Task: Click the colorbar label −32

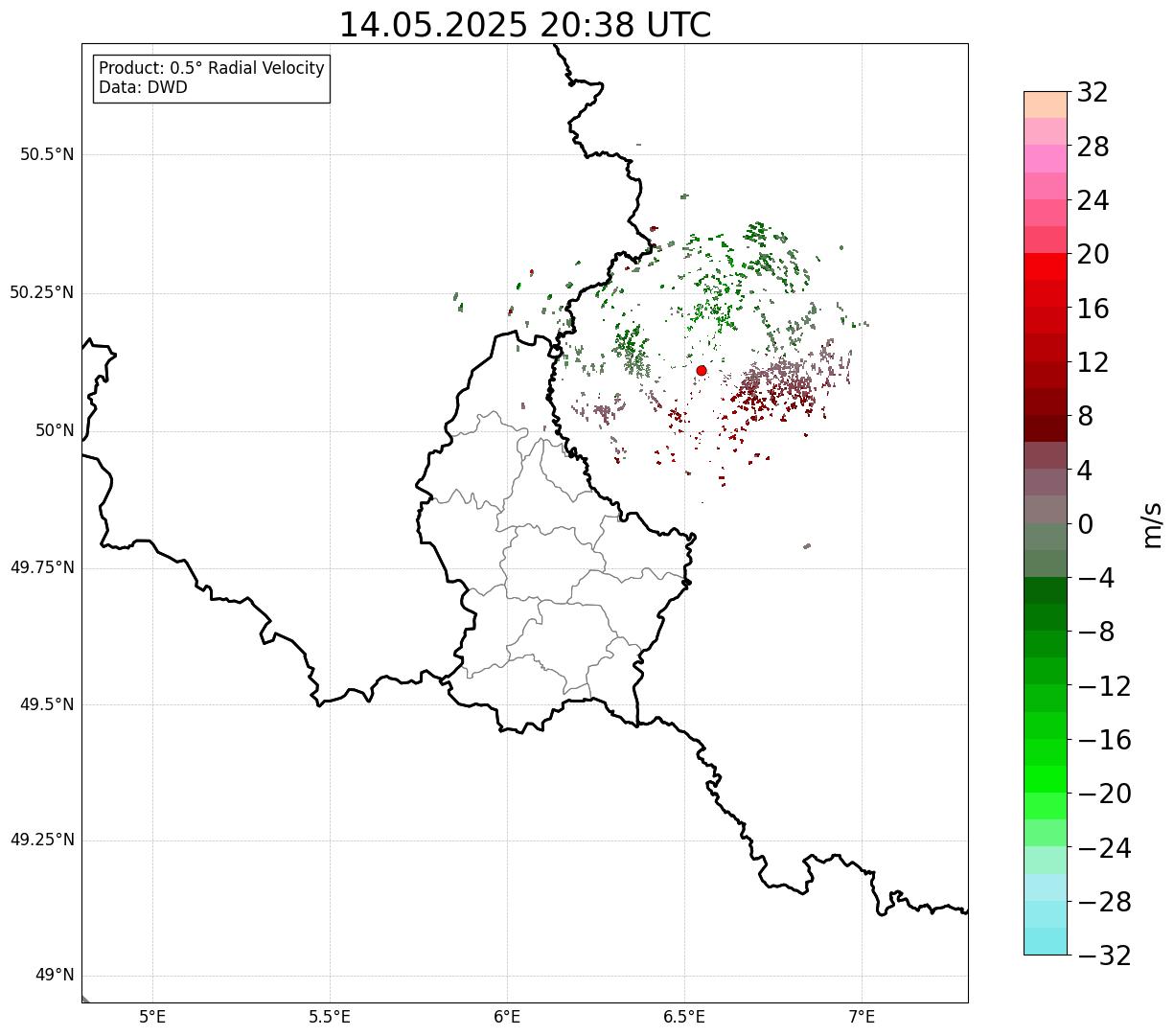Action: [1104, 955]
